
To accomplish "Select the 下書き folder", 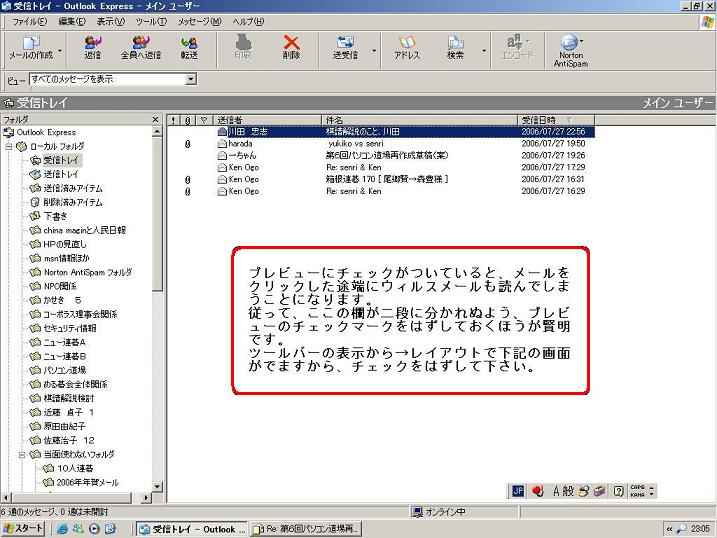I will 55,216.
